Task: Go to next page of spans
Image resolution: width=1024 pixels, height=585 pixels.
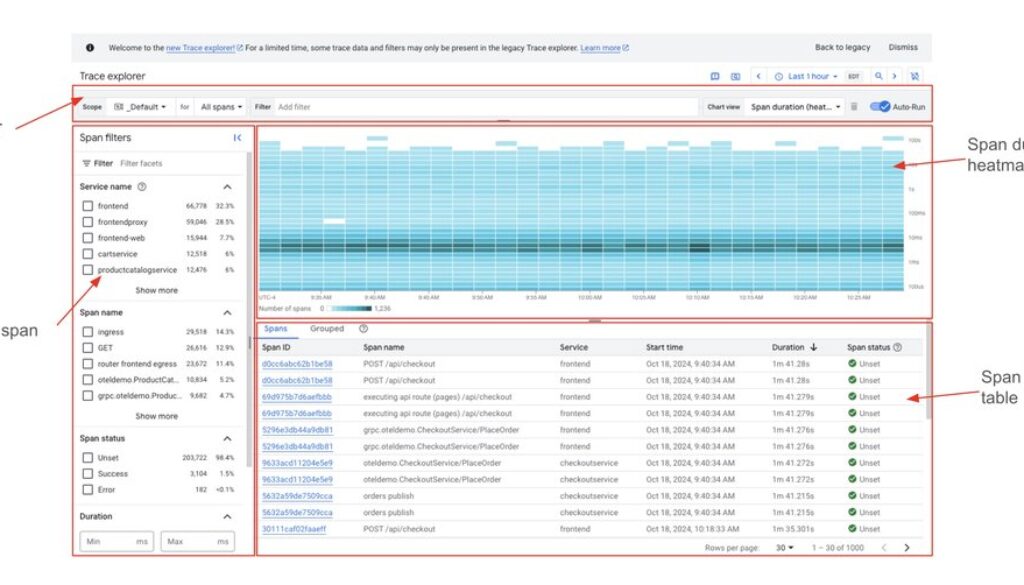Action: click(x=907, y=547)
